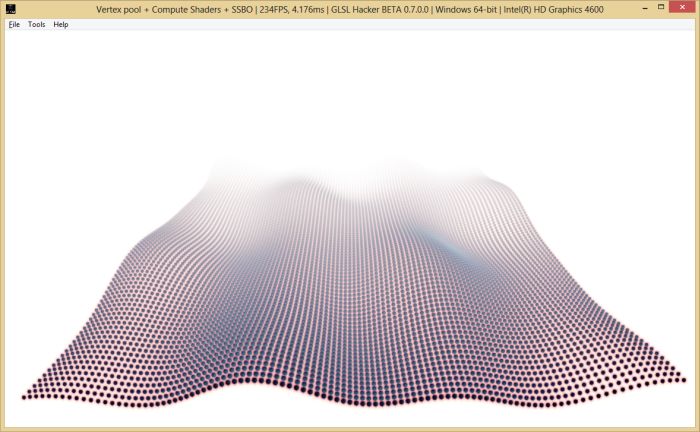The width and height of the screenshot is (700, 432).
Task: Open the File menu
Action: 14,24
